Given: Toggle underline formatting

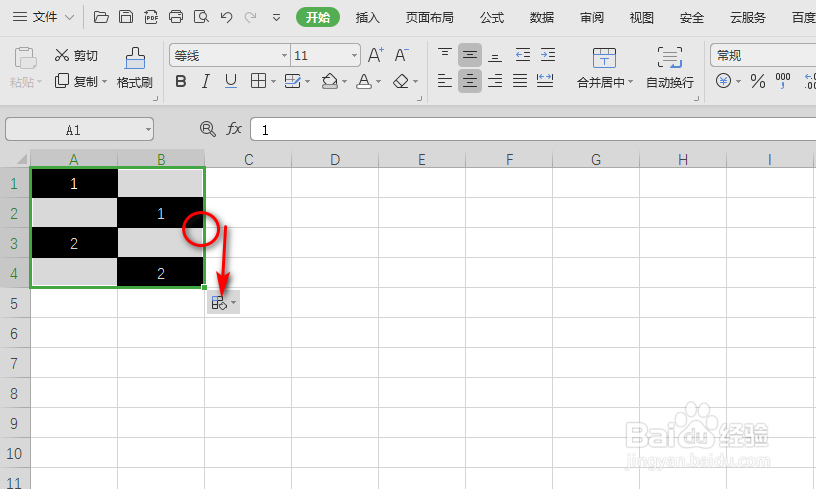Looking at the screenshot, I should (231, 81).
